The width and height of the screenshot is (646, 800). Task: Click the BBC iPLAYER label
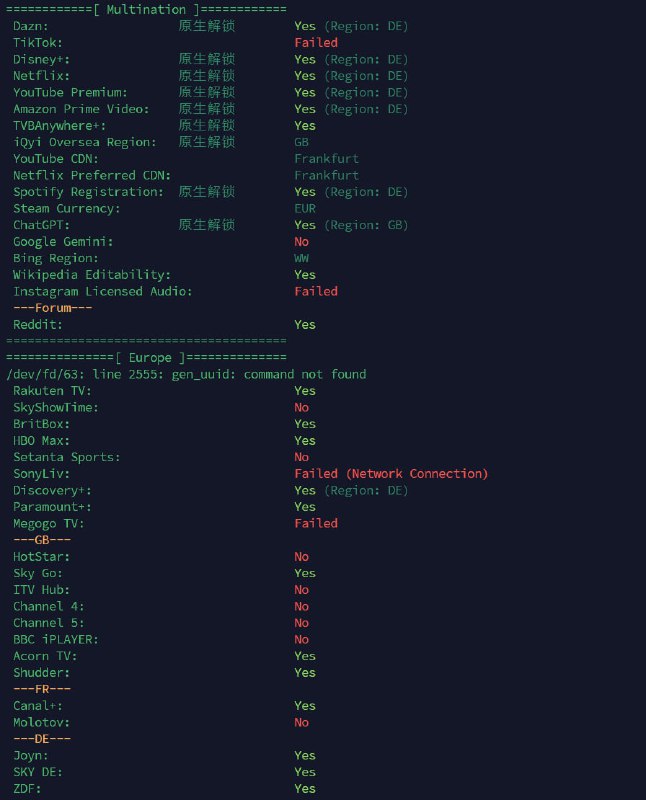tap(56, 639)
